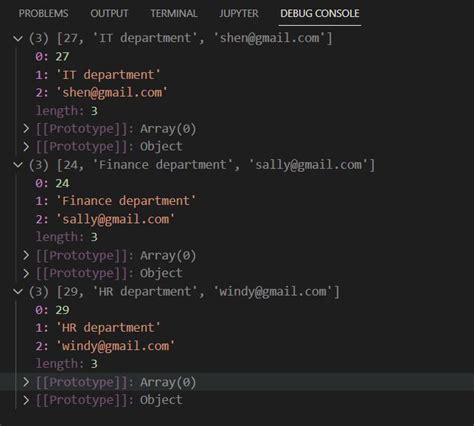The height and width of the screenshot is (426, 474).
Task: Collapse the windy@gmail.com array entry
Action: 18,292
